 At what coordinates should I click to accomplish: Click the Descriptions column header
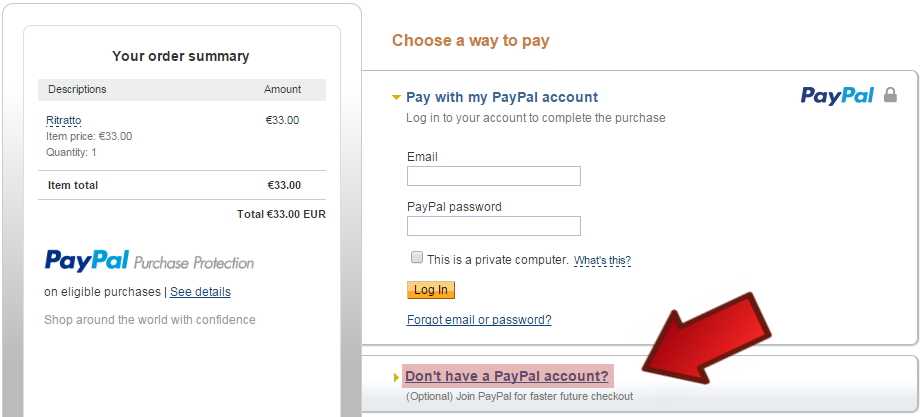click(77, 89)
